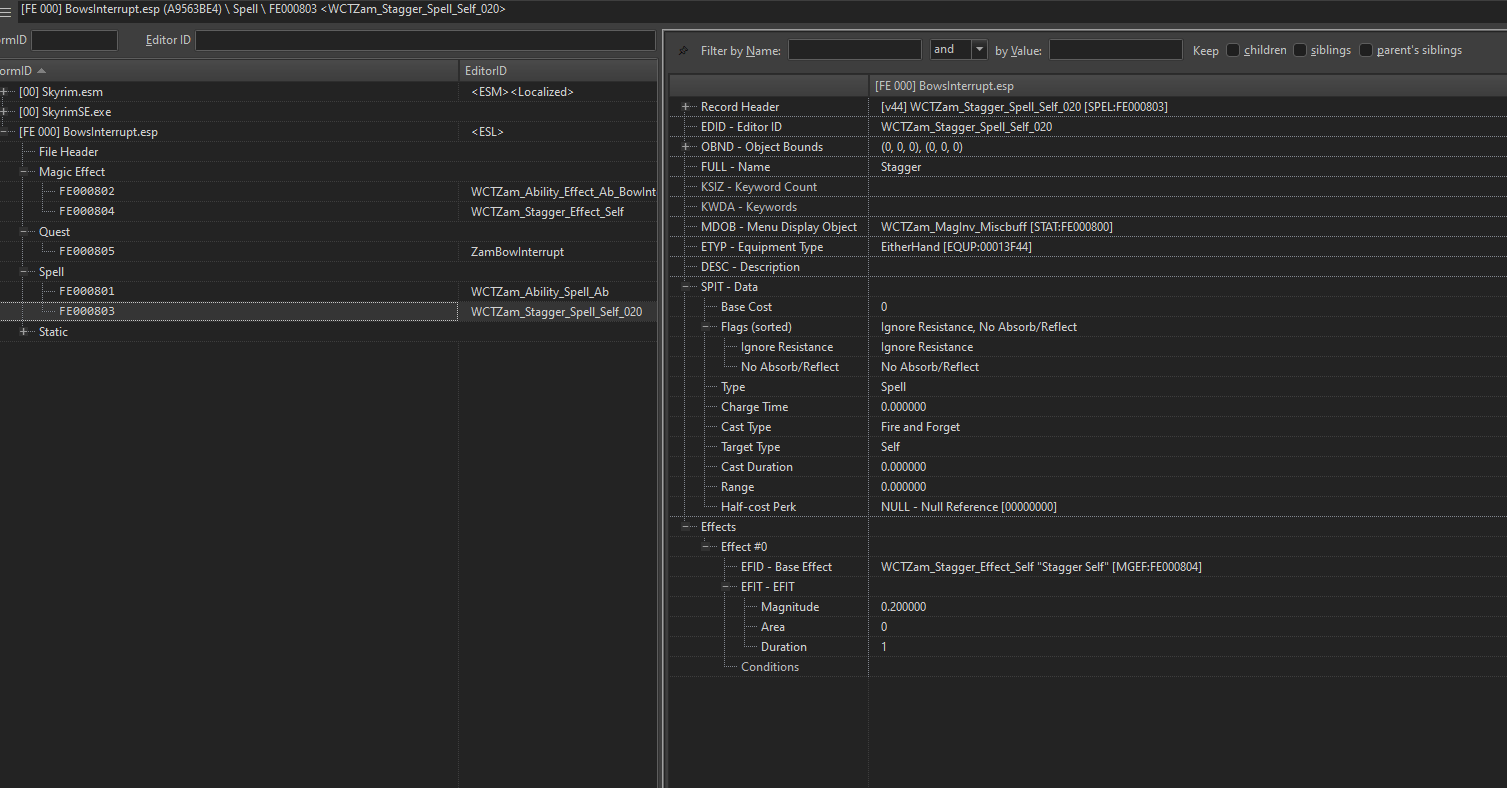This screenshot has height=788, width=1507.
Task: Expand OBND - Object Bounds row
Action: tap(686, 147)
